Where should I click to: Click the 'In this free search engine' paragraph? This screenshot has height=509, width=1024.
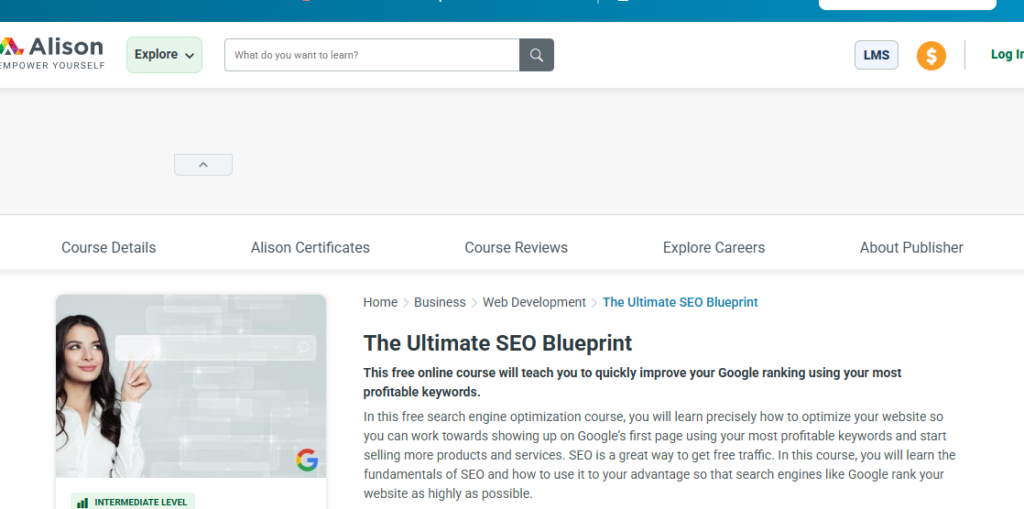[x=660, y=455]
